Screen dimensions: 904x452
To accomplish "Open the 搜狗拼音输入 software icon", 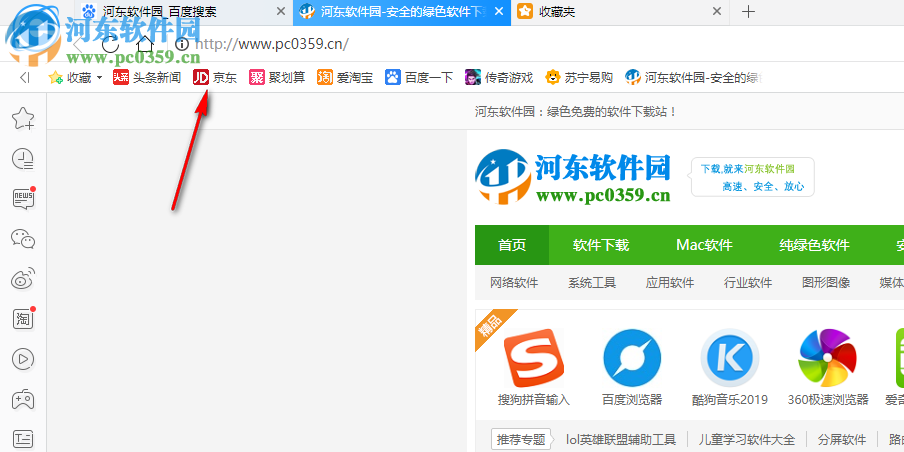I will (x=533, y=358).
